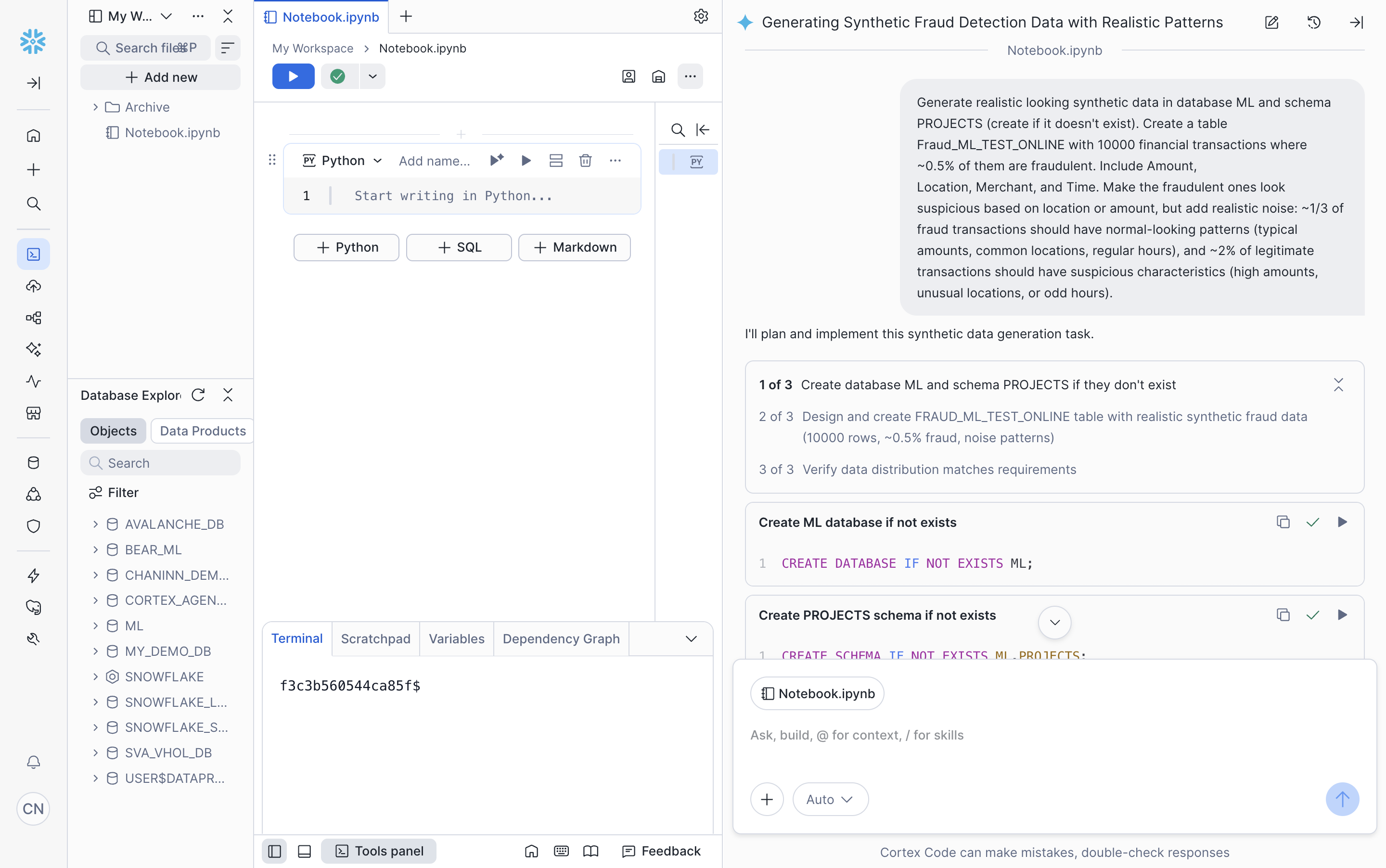
Task: Open chat history icon
Action: 1314,23
